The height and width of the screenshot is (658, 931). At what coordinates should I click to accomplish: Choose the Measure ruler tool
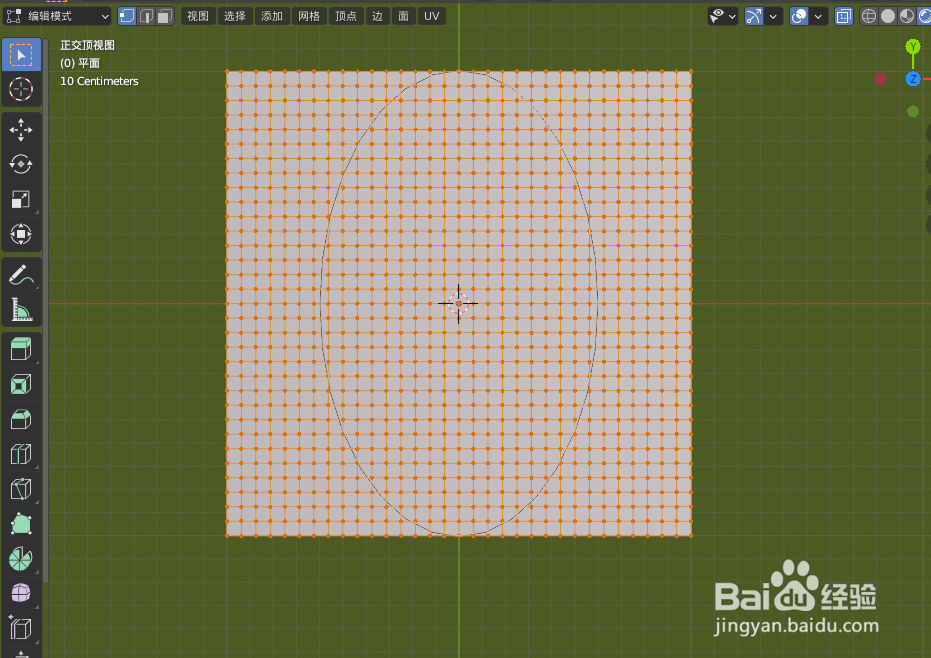click(x=21, y=309)
